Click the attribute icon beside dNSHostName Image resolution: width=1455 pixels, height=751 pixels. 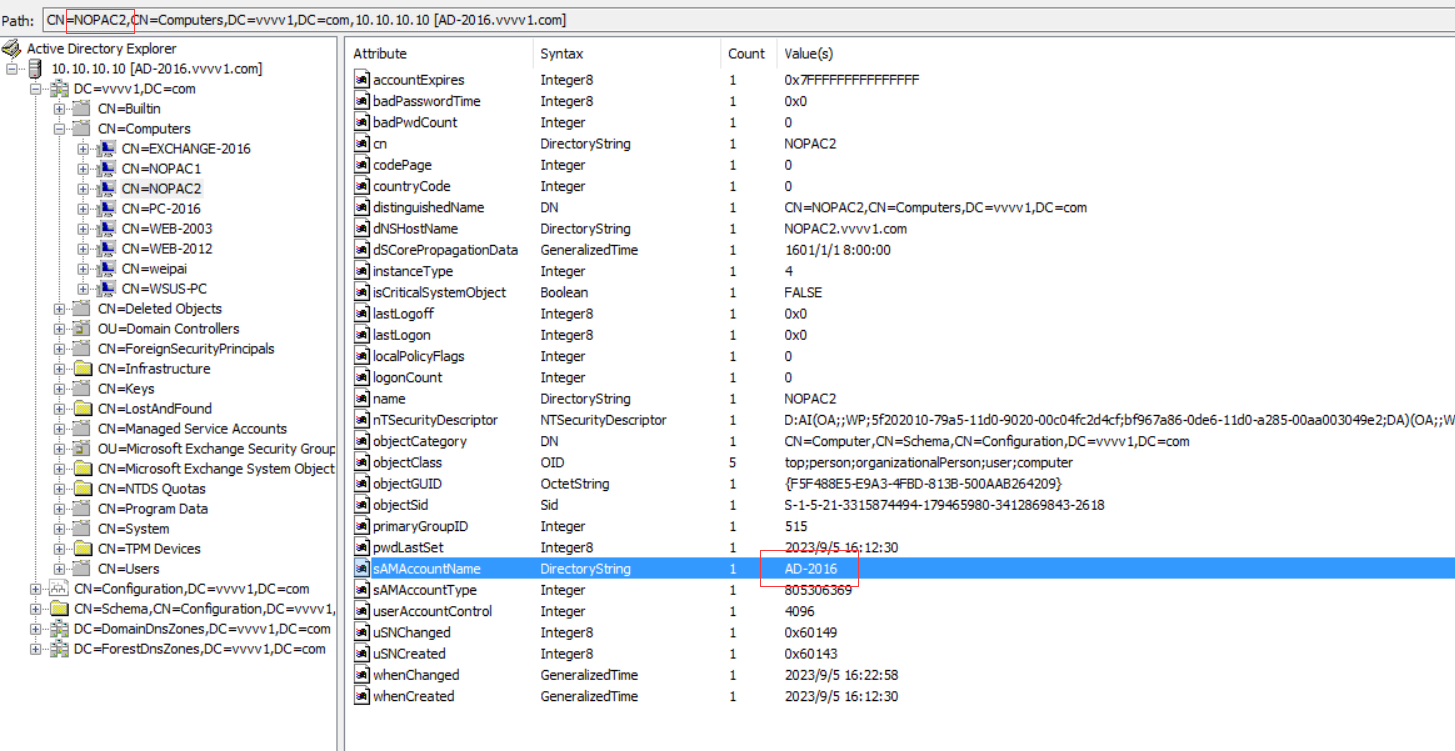(362, 229)
